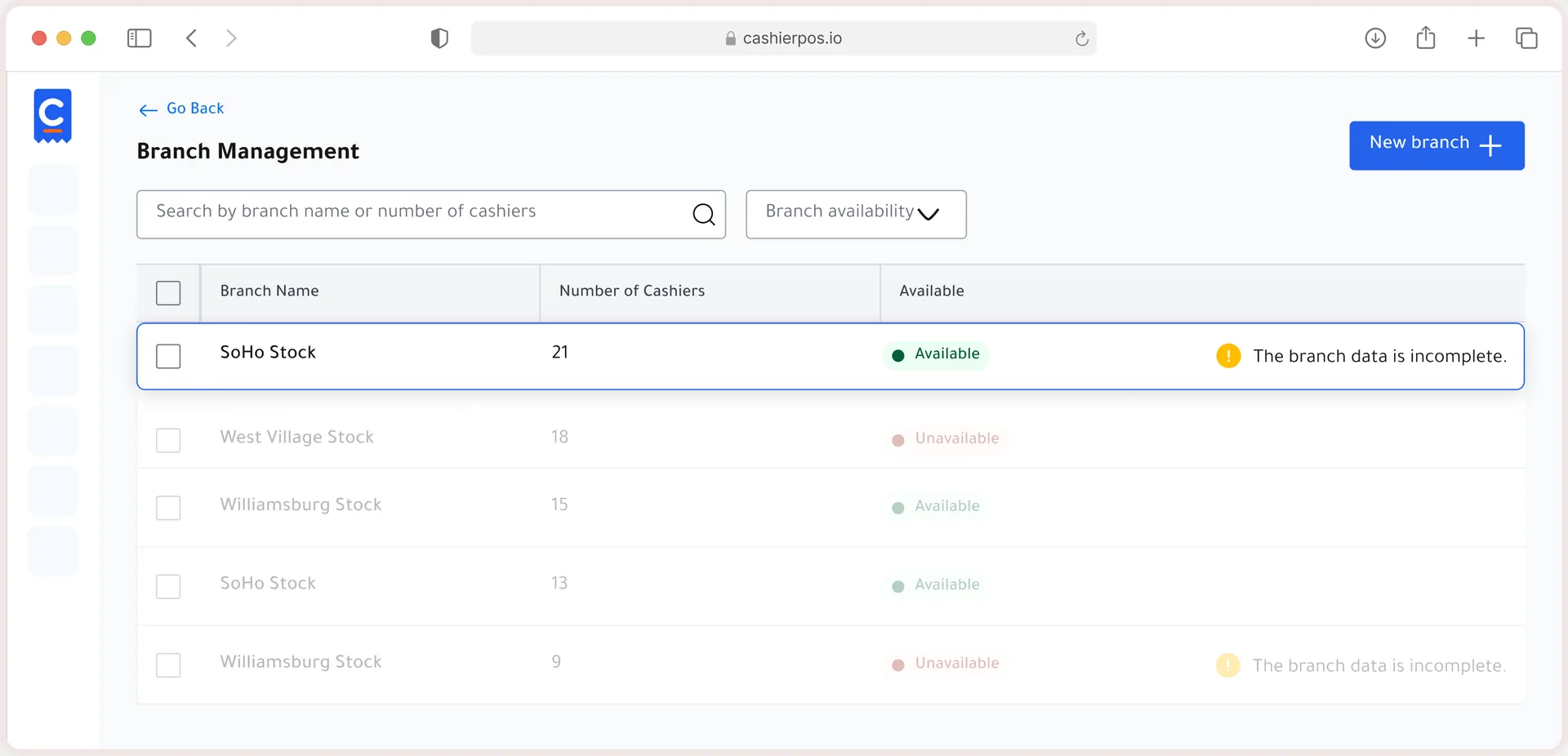Check the Williamsburg Stock 15 cashiers row

click(x=168, y=508)
